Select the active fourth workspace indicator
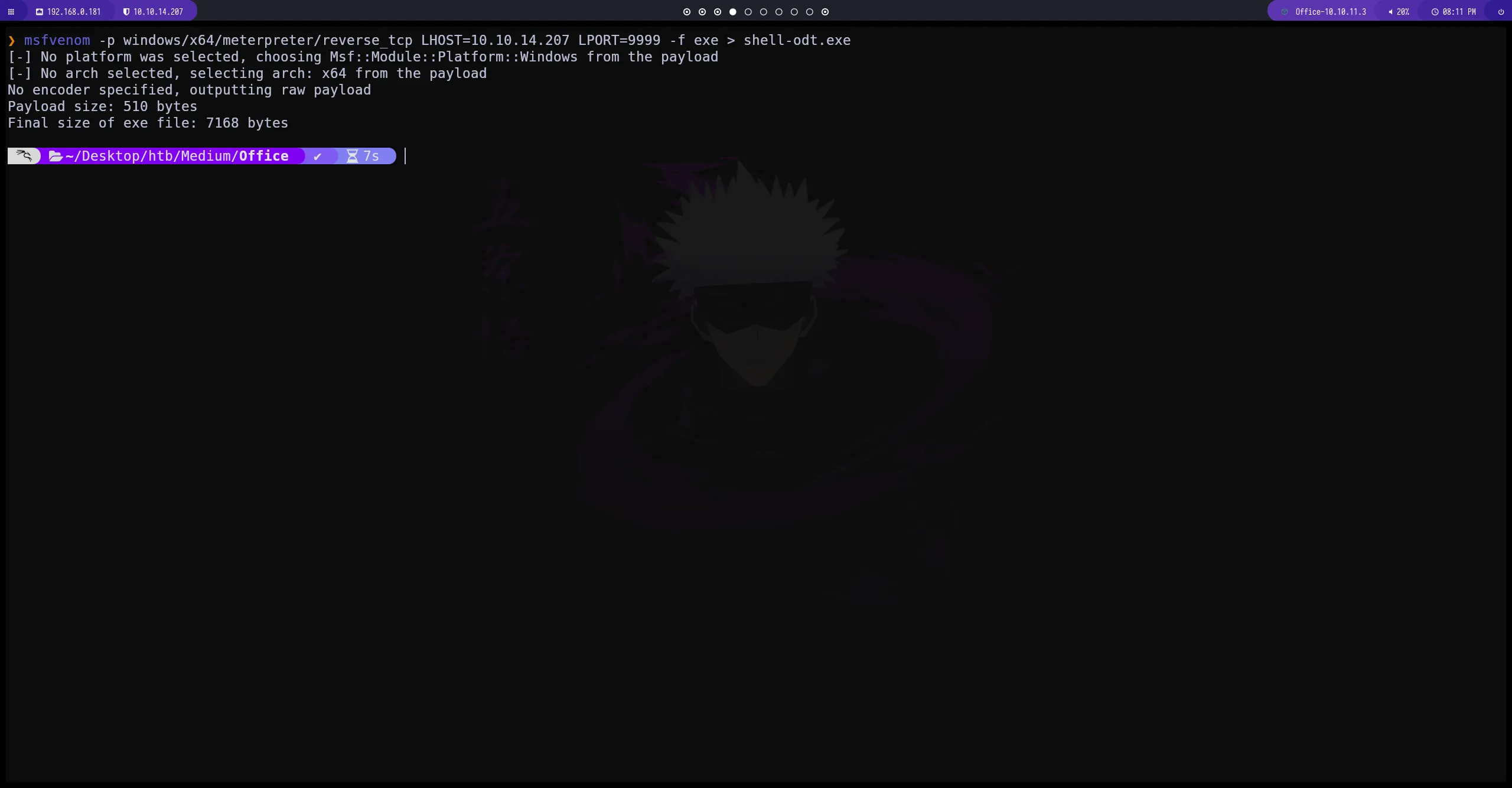 [x=733, y=12]
